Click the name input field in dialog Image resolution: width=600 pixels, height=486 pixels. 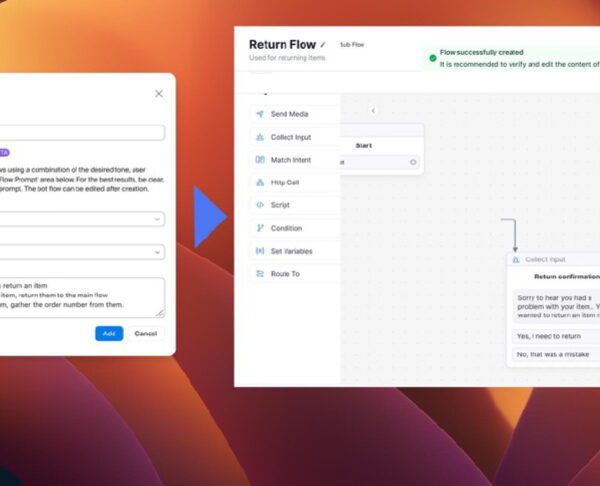pos(82,132)
